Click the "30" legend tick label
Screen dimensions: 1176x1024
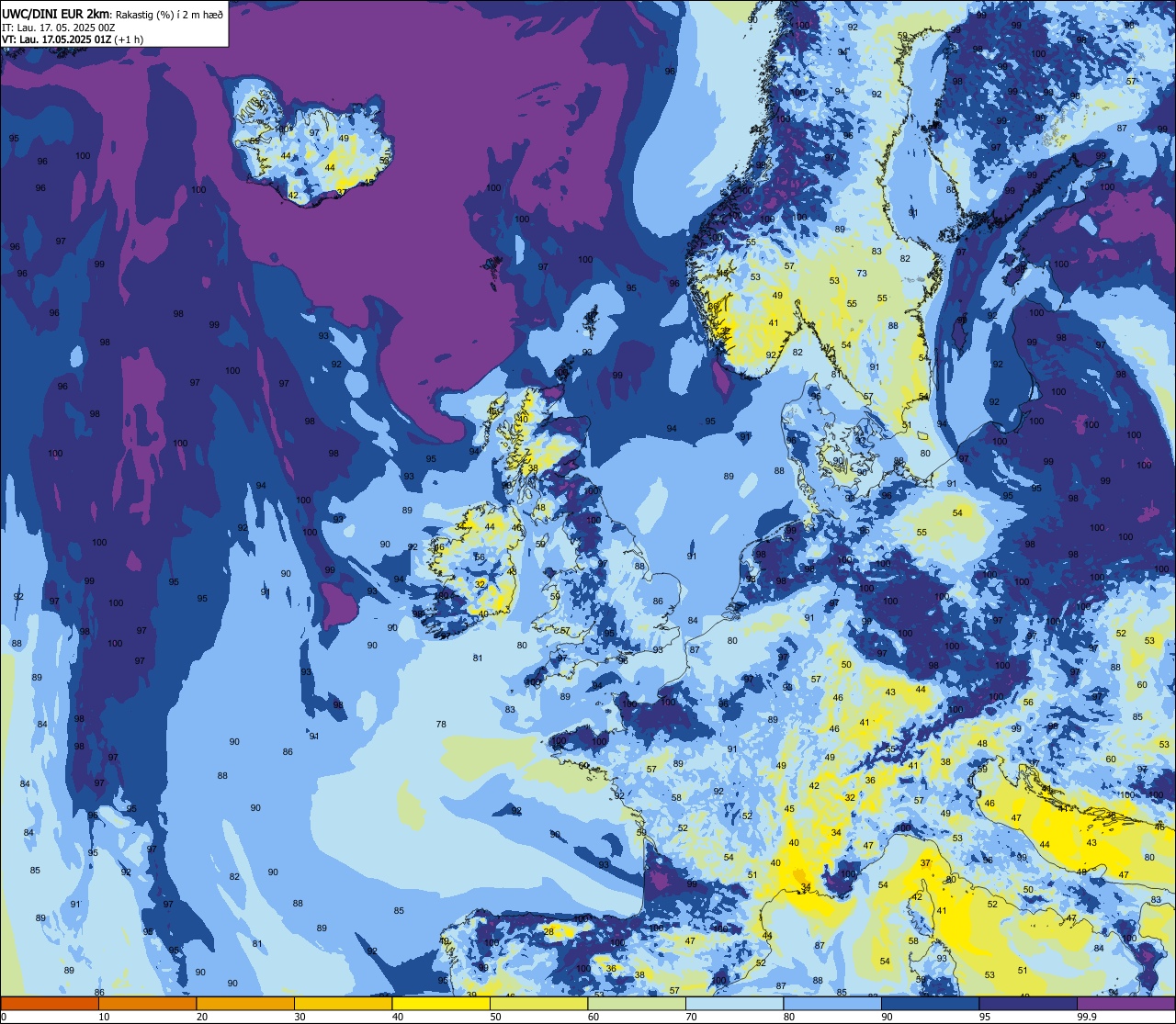point(300,1017)
